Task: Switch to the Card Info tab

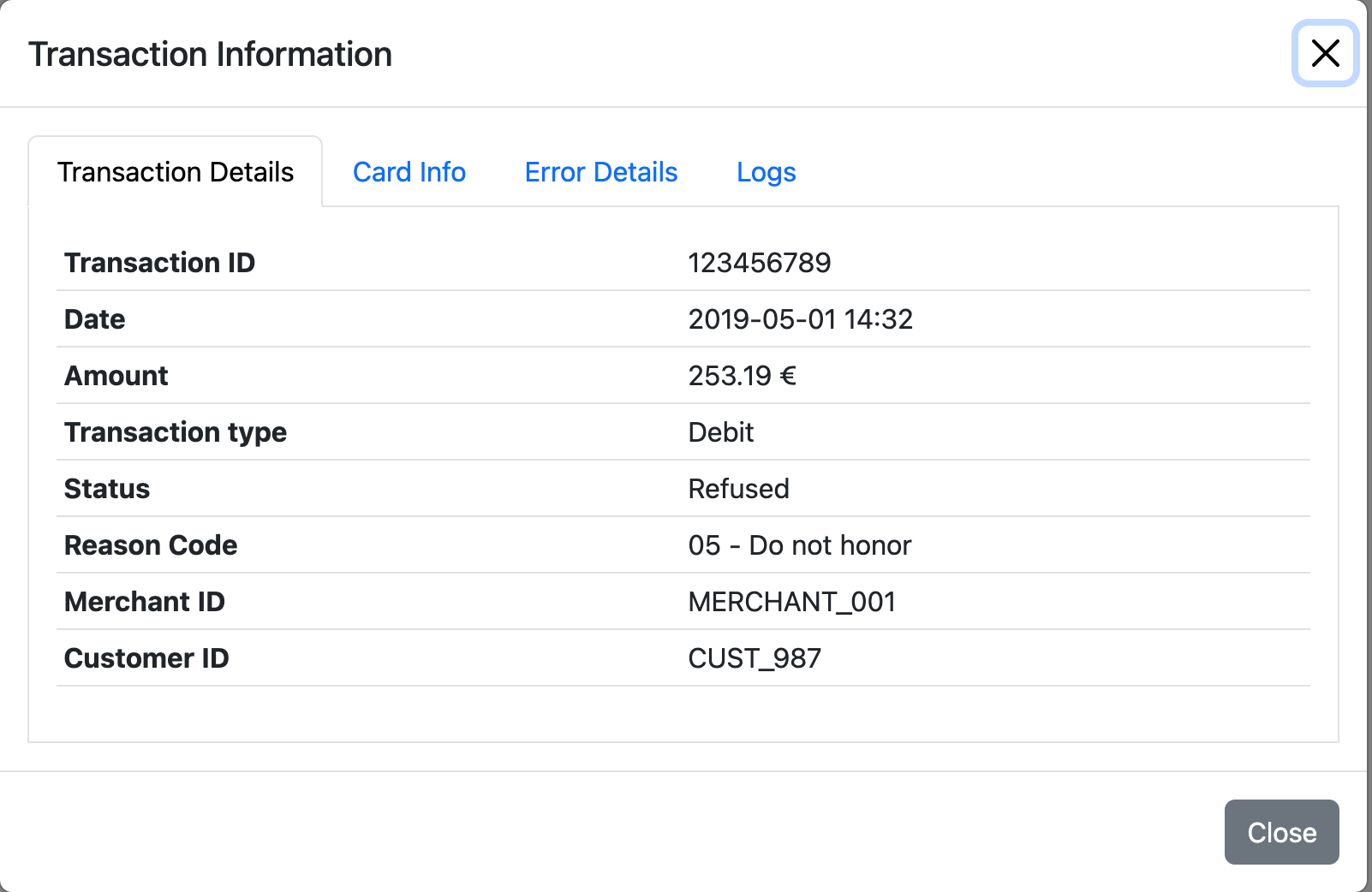Action: (x=409, y=172)
